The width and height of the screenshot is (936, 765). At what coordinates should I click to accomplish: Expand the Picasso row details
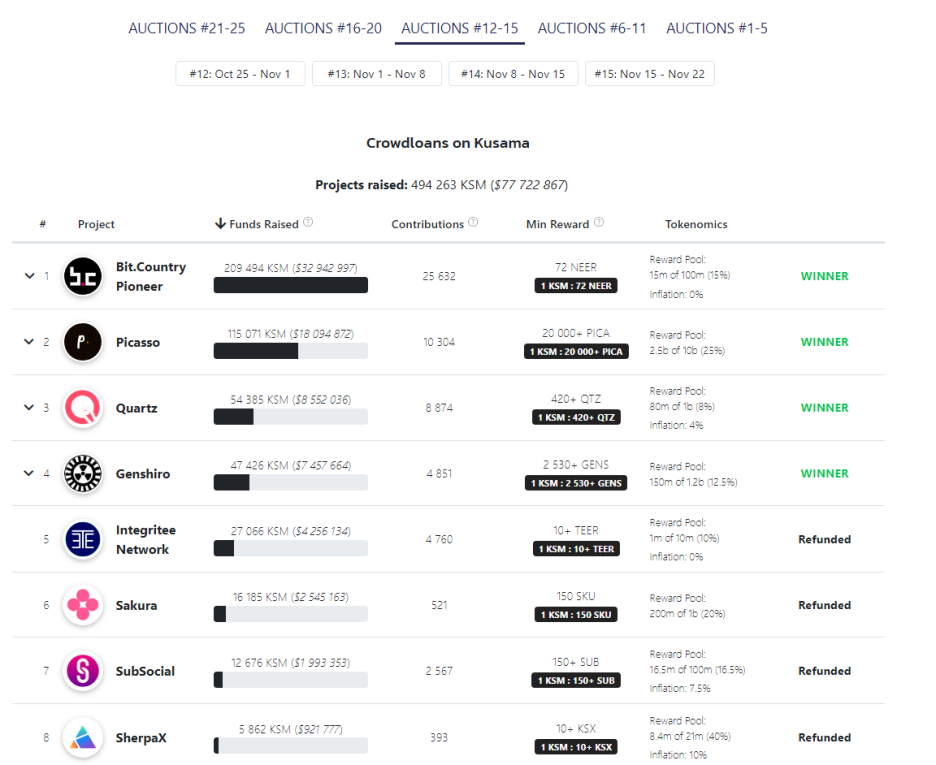29,341
